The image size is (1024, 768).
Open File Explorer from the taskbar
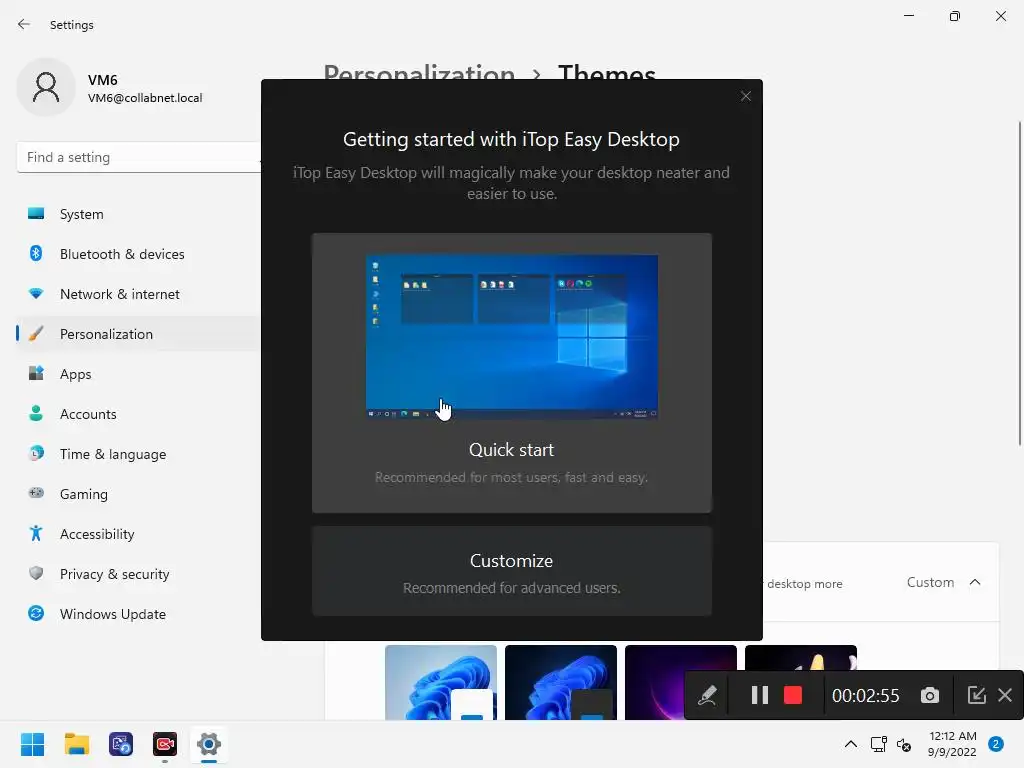click(x=76, y=744)
